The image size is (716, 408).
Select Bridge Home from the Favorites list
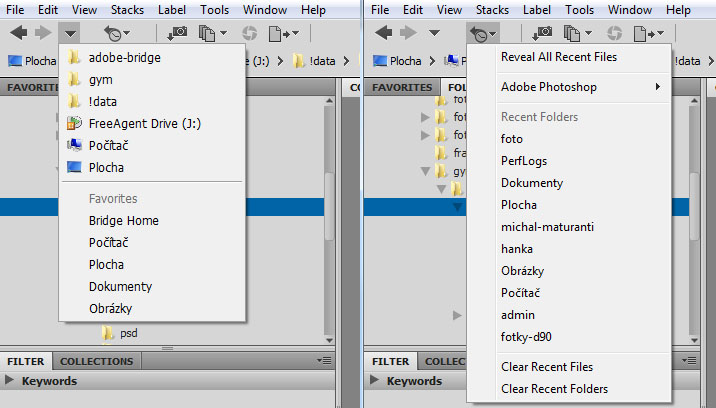coord(123,221)
